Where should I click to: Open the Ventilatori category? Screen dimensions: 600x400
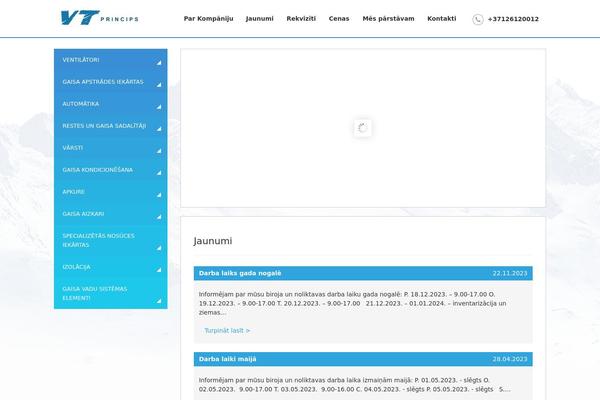(x=81, y=60)
